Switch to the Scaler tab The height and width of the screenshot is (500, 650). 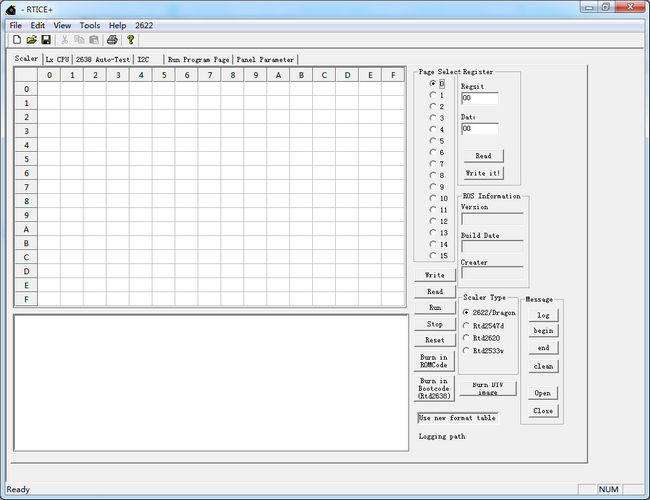tap(27, 58)
